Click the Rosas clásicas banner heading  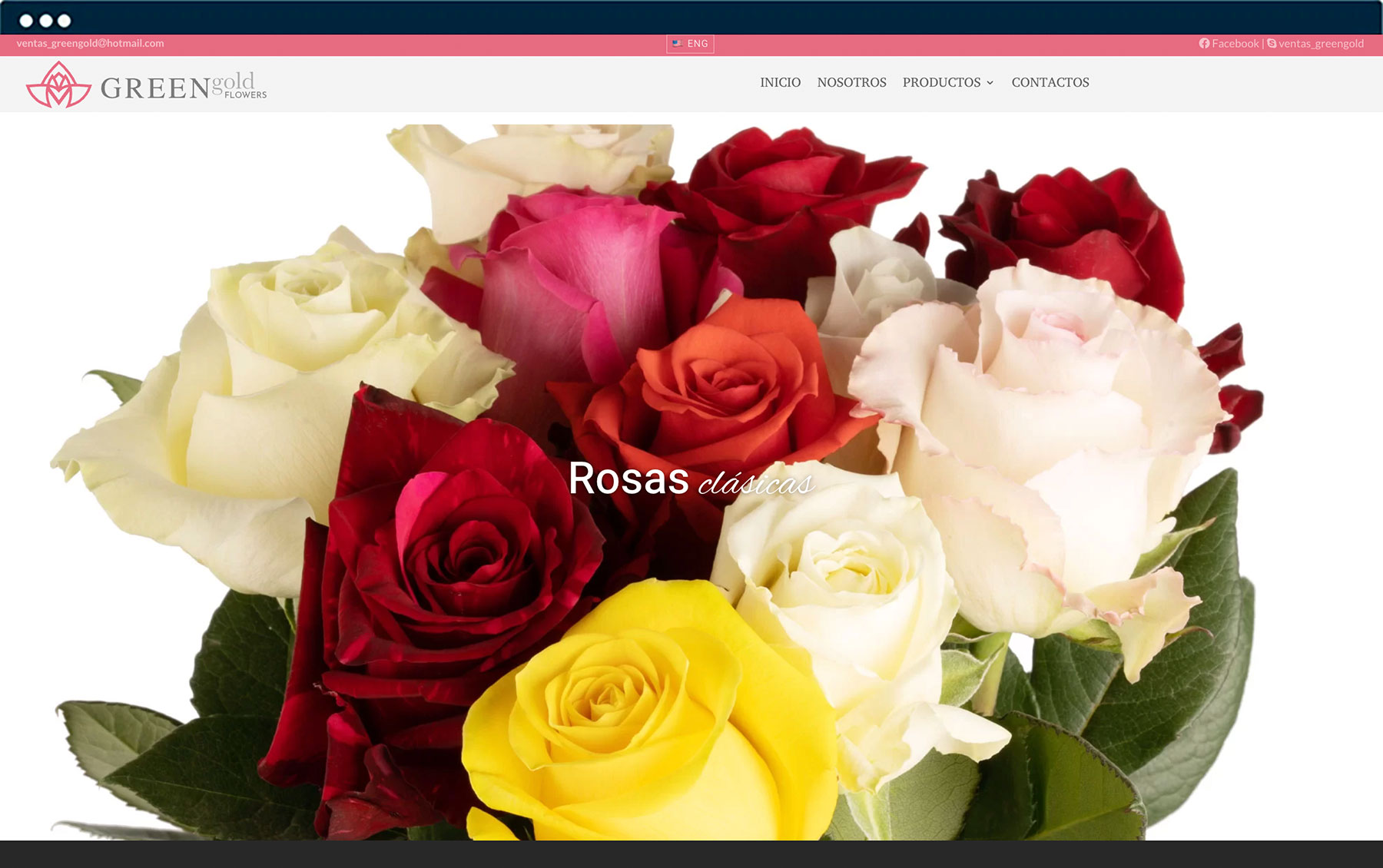point(691,479)
